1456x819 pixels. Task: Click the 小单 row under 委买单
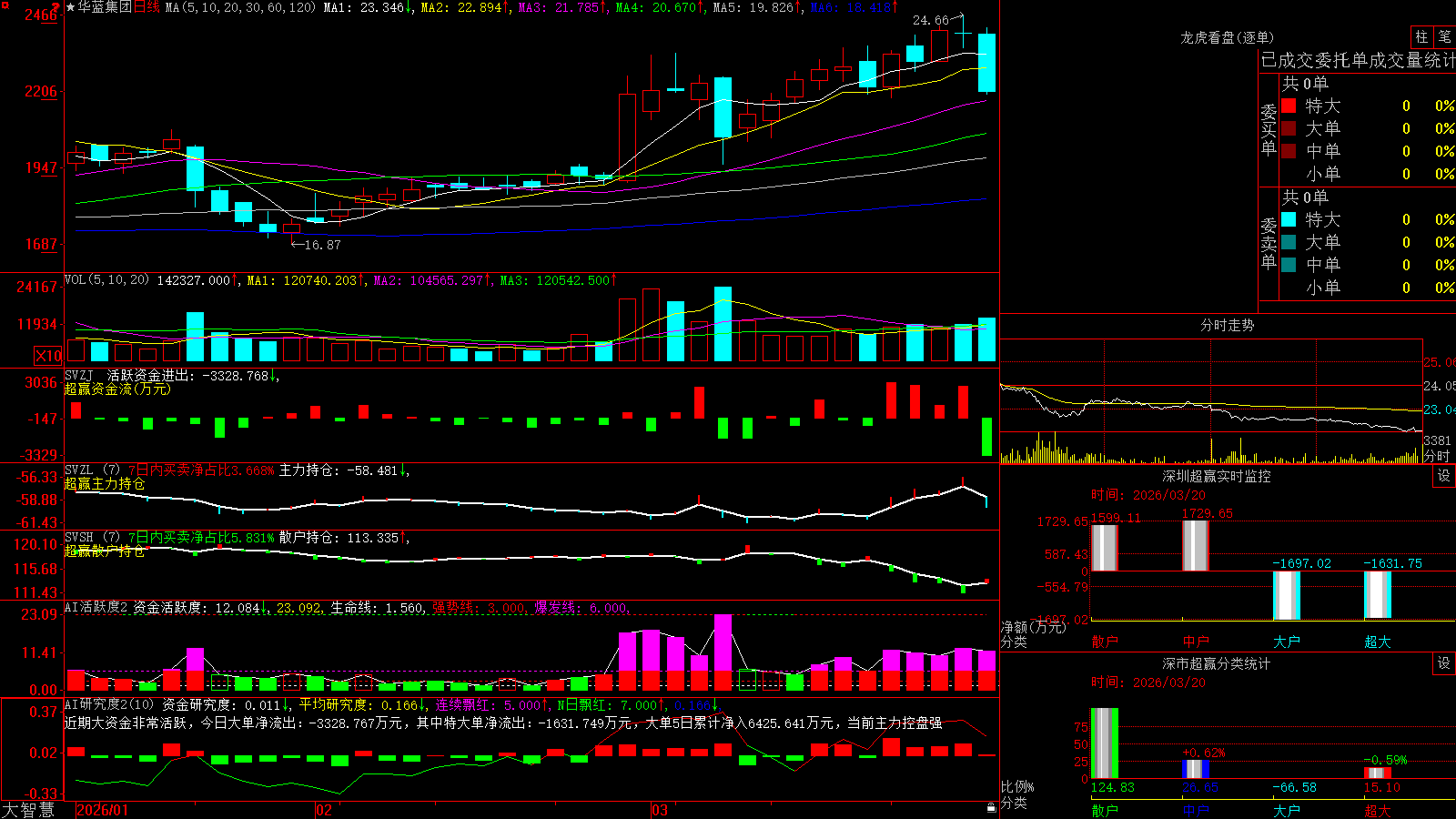[x=1368, y=174]
